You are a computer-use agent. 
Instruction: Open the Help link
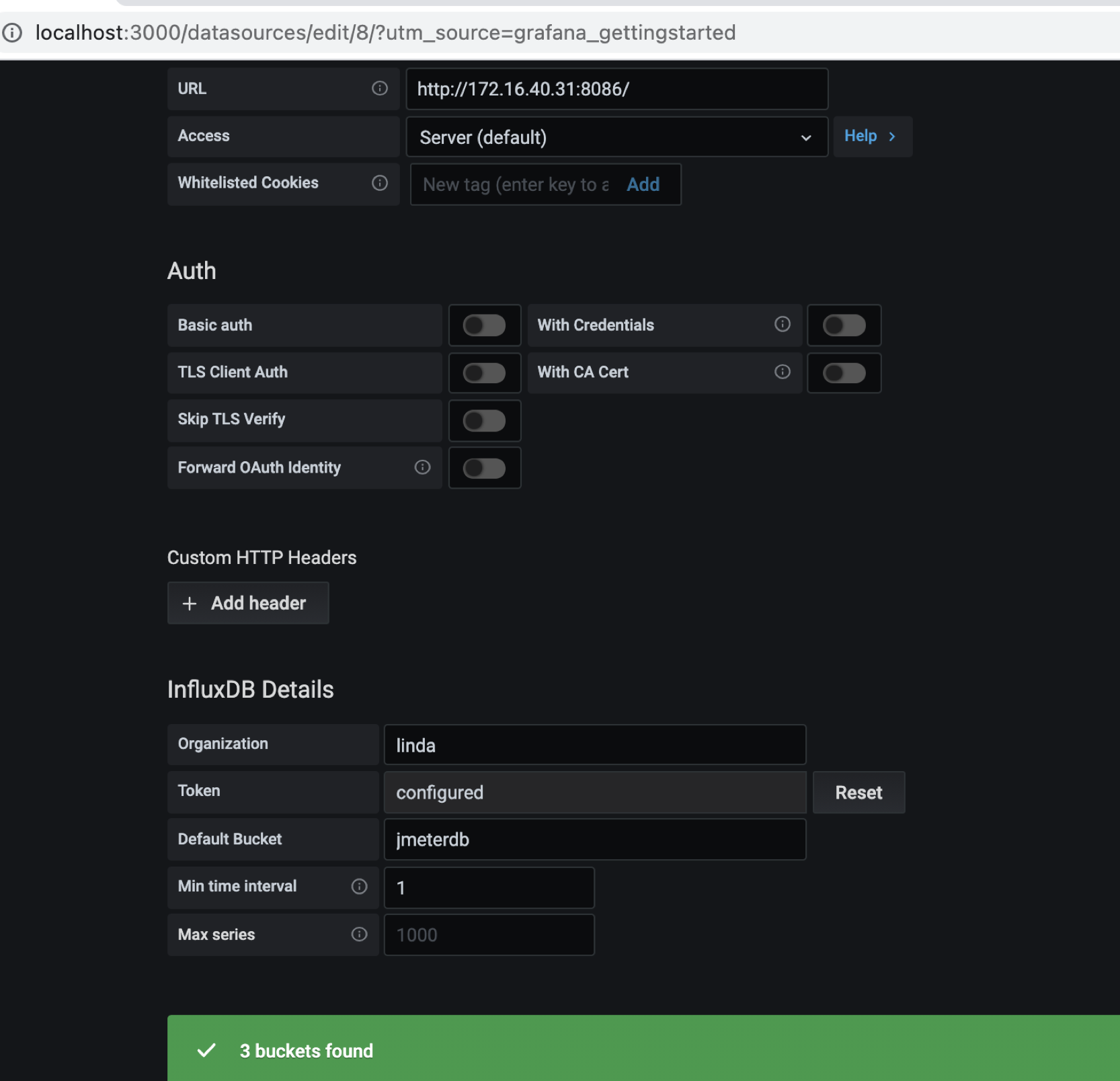tap(872, 136)
